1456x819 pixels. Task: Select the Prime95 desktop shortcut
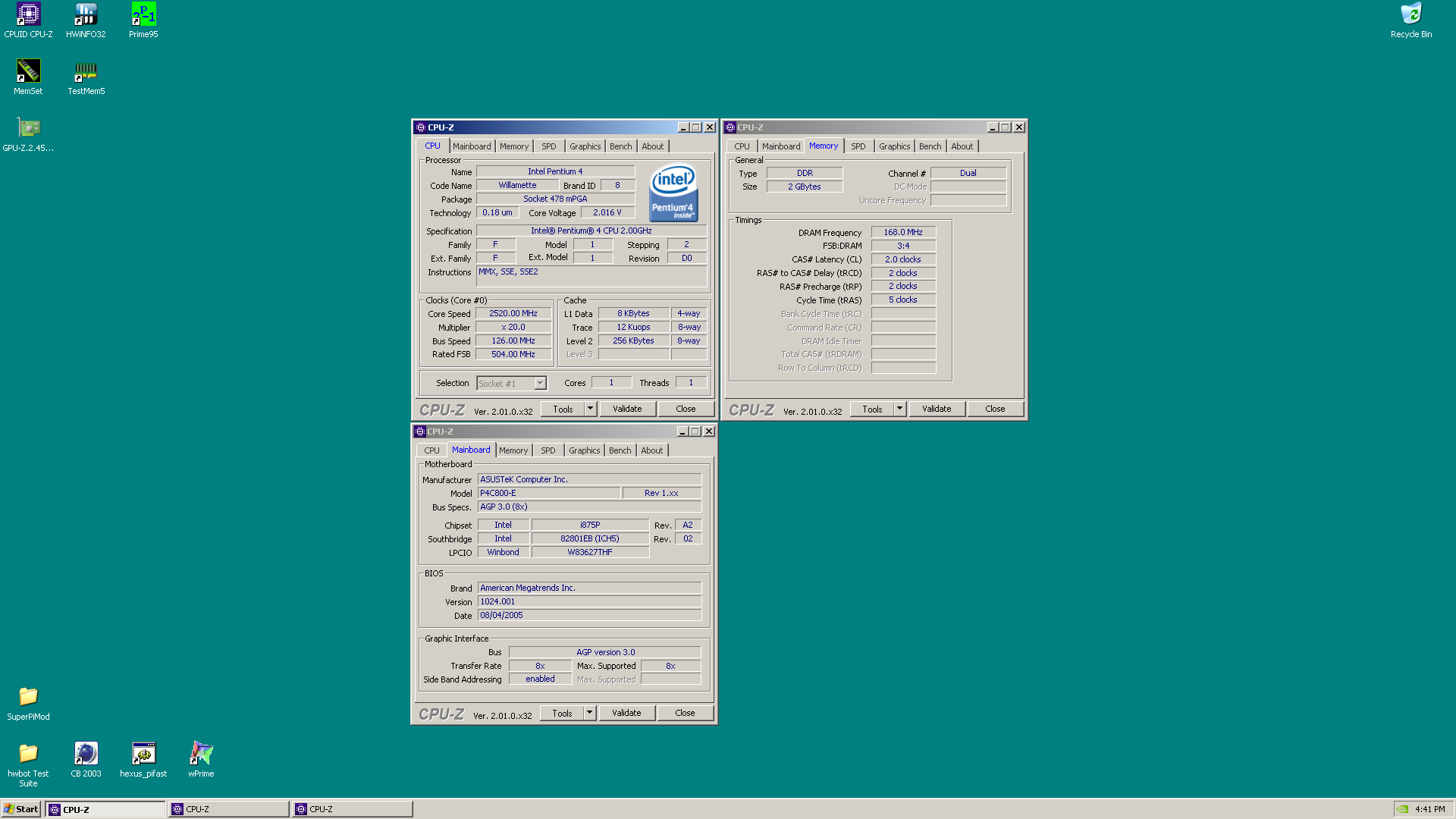tap(143, 20)
